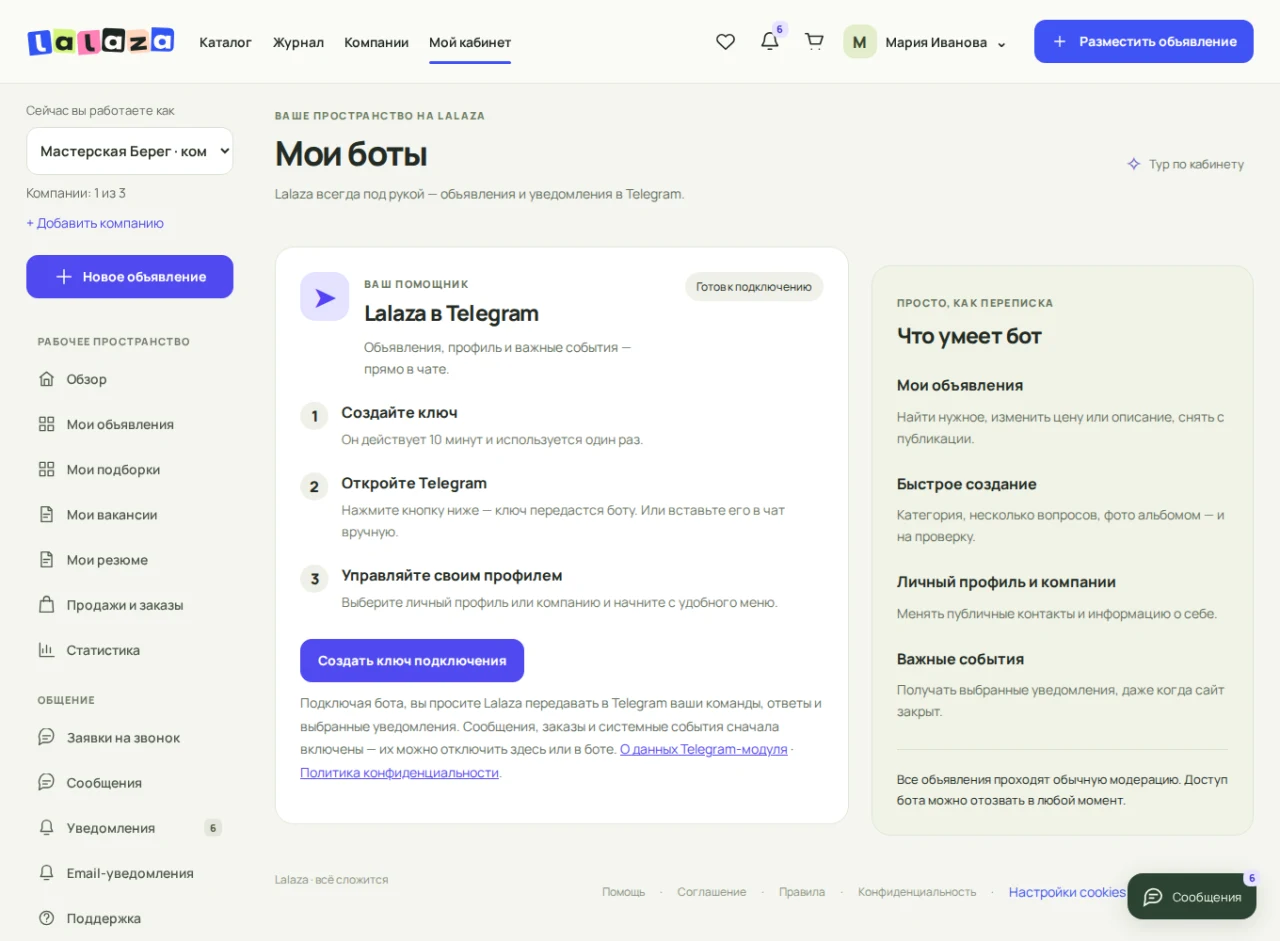
Task: Click the document icon next to Мои вакансии
Action: click(46, 514)
